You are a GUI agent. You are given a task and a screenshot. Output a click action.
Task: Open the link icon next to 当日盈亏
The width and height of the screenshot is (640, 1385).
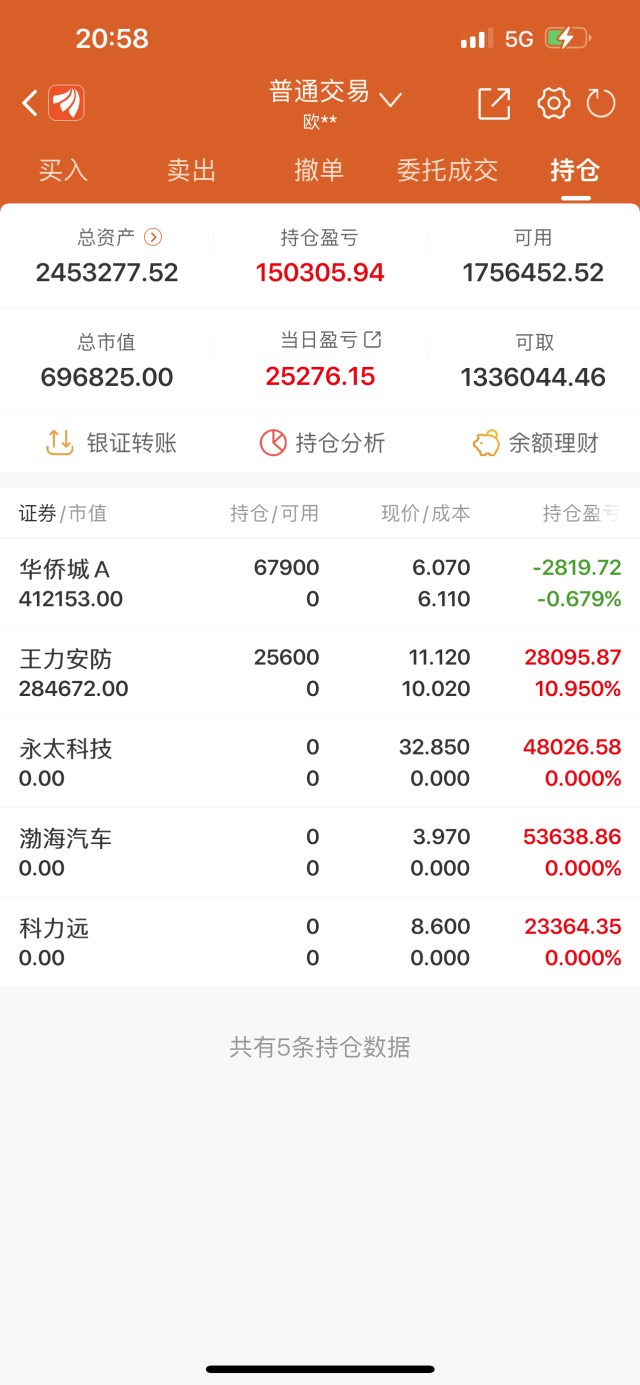coord(373,340)
